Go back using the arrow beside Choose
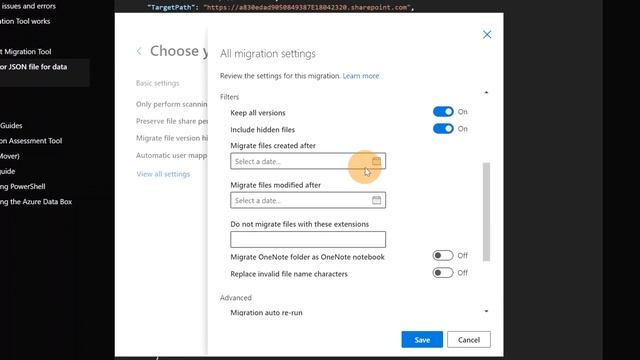Viewport: 640px width, 360px height. pyautogui.click(x=139, y=51)
